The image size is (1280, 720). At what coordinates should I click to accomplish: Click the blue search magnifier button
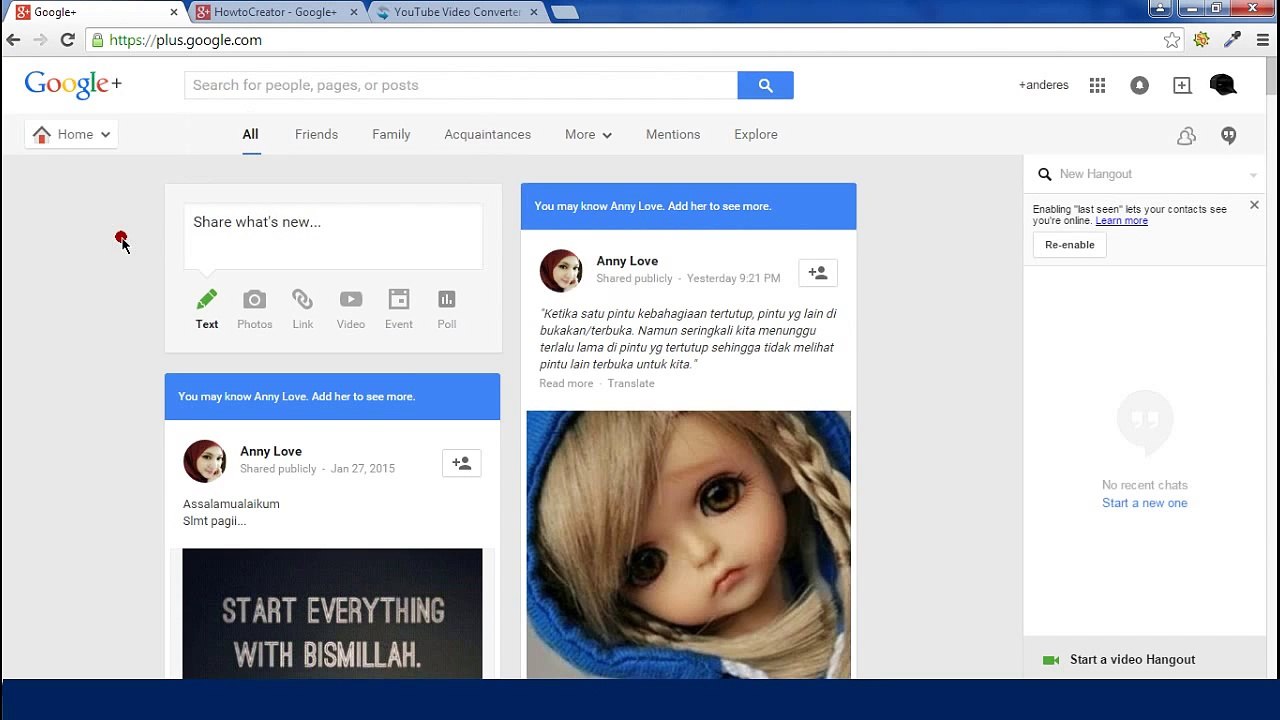pyautogui.click(x=765, y=85)
